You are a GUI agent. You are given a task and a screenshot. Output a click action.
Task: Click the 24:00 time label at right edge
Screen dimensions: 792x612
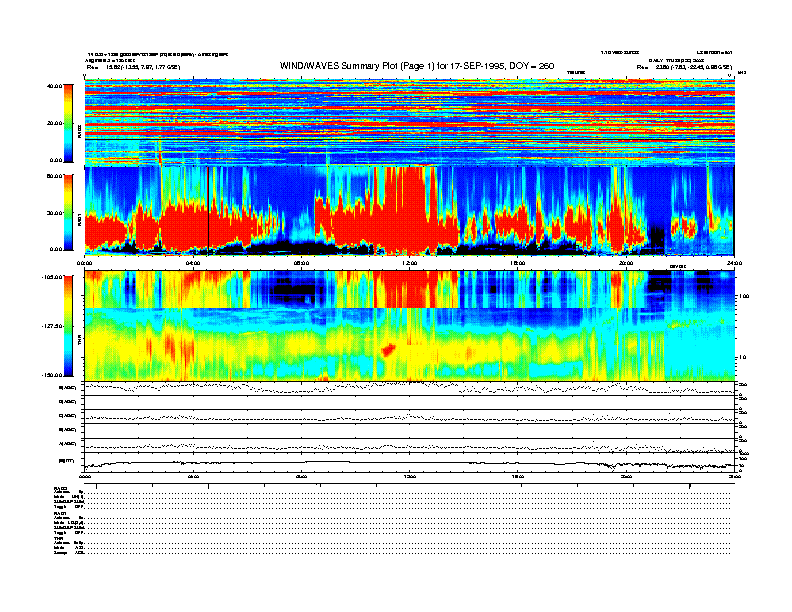click(x=733, y=263)
